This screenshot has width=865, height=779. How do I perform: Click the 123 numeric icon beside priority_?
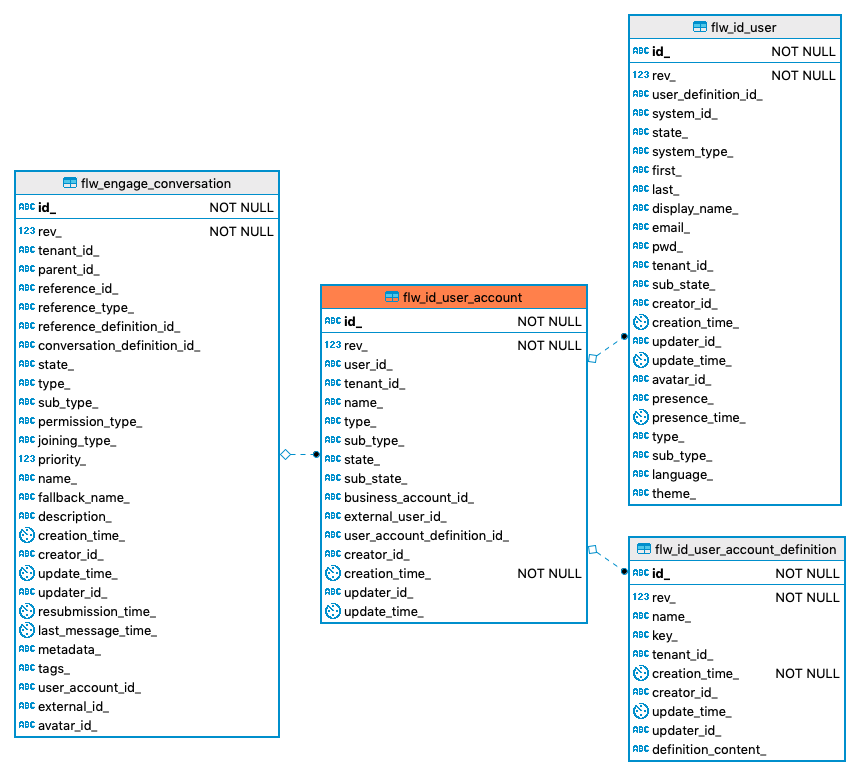(x=27, y=459)
